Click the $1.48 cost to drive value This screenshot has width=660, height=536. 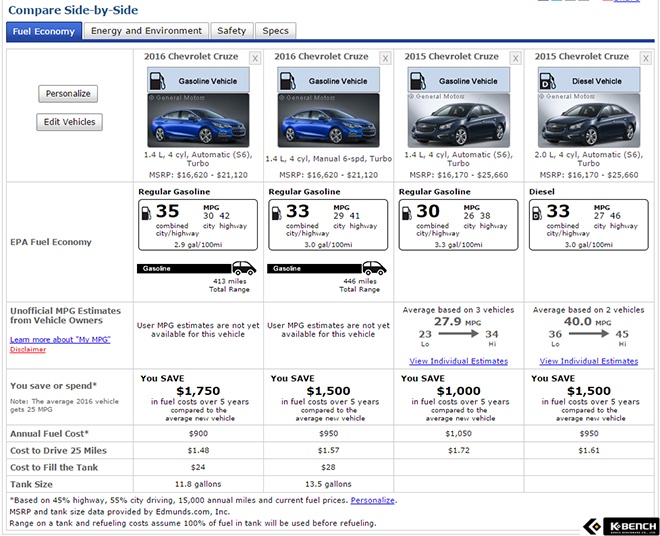(198, 451)
